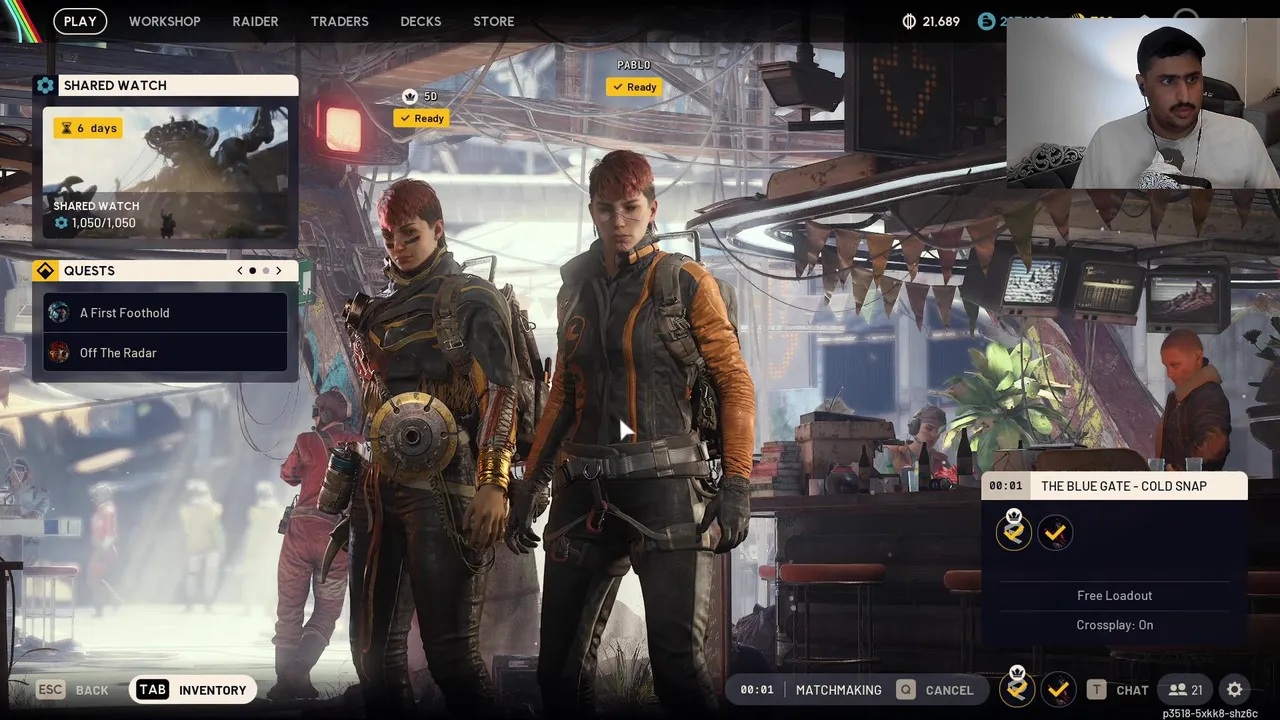Open the Decks tab
This screenshot has width=1280, height=720.
(x=420, y=21)
